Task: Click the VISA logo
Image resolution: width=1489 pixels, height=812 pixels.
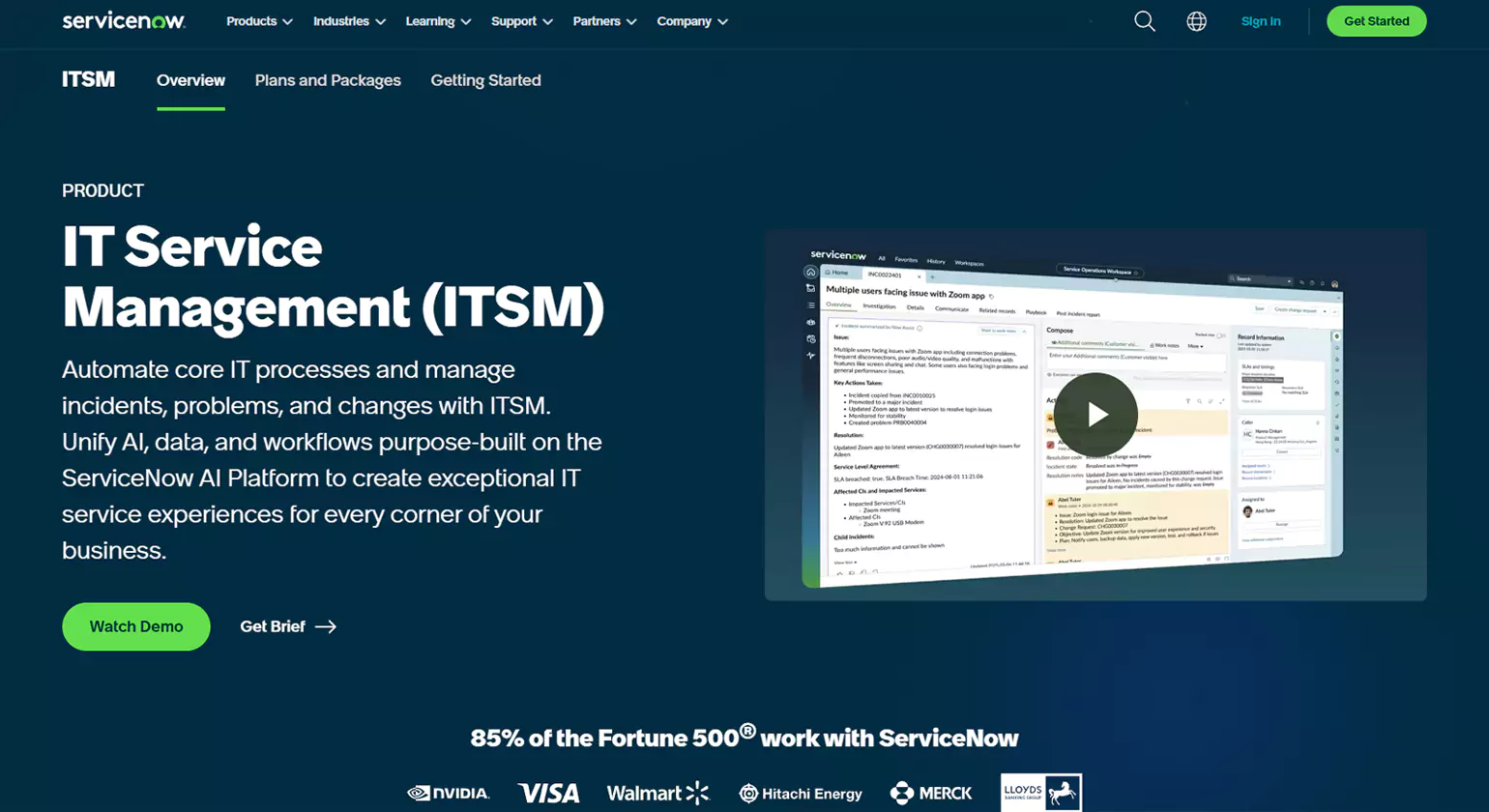Action: pyautogui.click(x=548, y=793)
